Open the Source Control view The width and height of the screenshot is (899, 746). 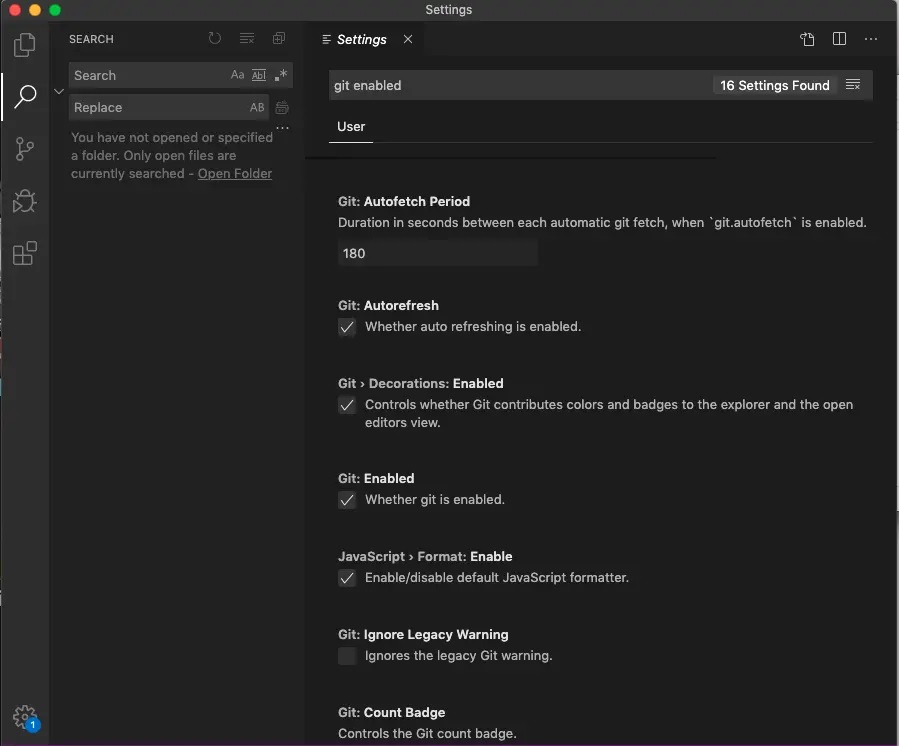click(25, 149)
